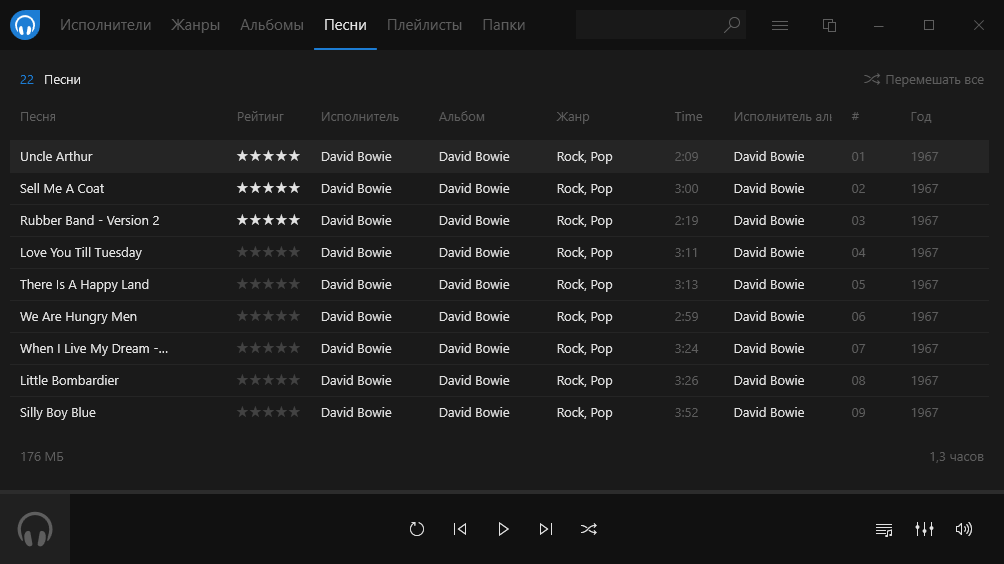Sort by the Исполнитель column header
The image size is (1004, 564).
[360, 117]
